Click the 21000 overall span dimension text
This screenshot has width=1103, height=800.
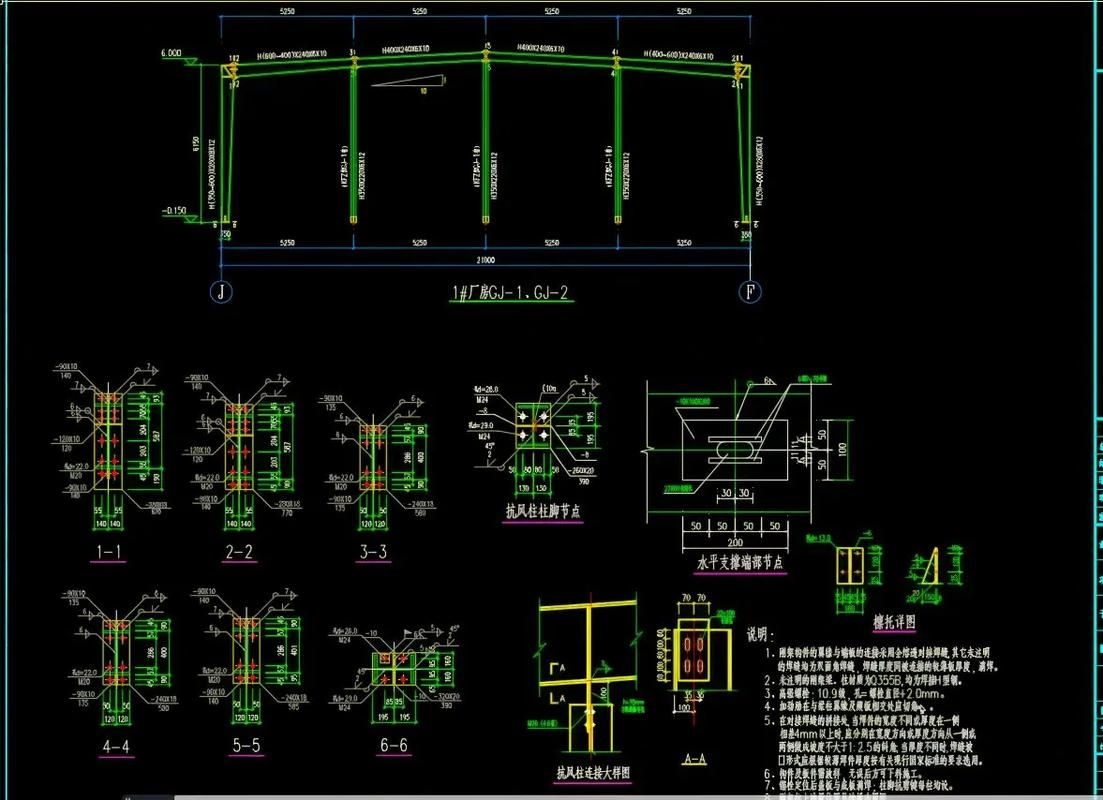[x=486, y=260]
